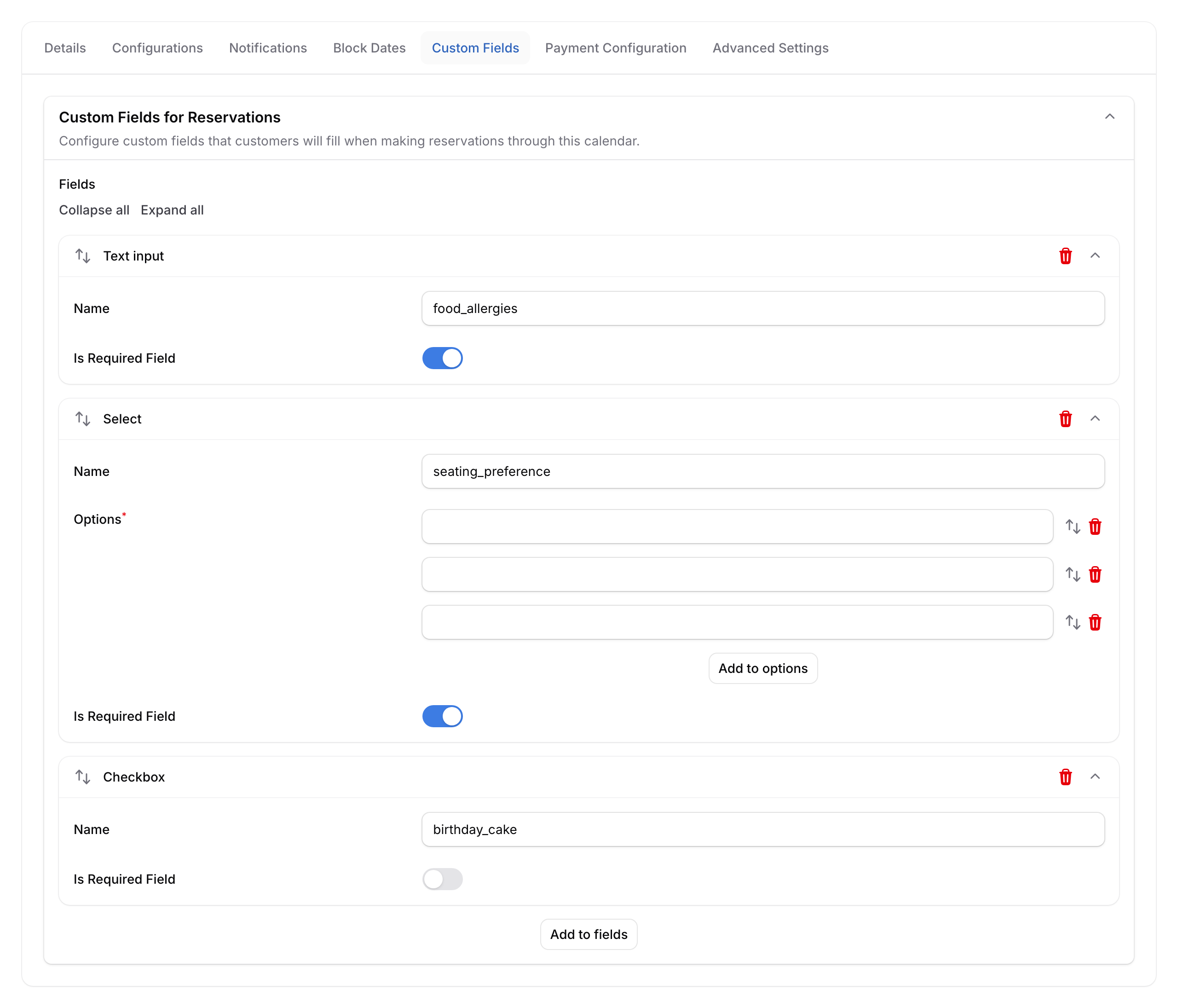Viewport: 1178px width, 1008px height.
Task: Click the reorder arrows next to the second option
Action: (1073, 574)
